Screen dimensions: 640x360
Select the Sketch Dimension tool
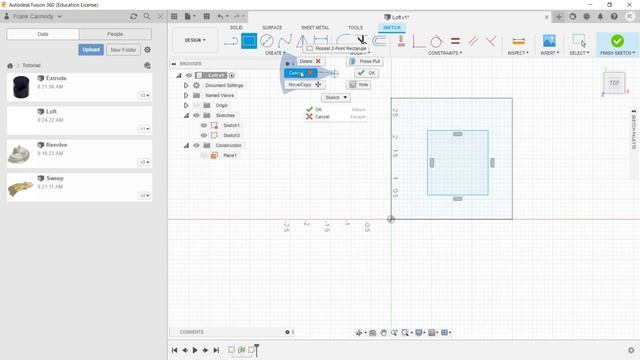[x=321, y=40]
